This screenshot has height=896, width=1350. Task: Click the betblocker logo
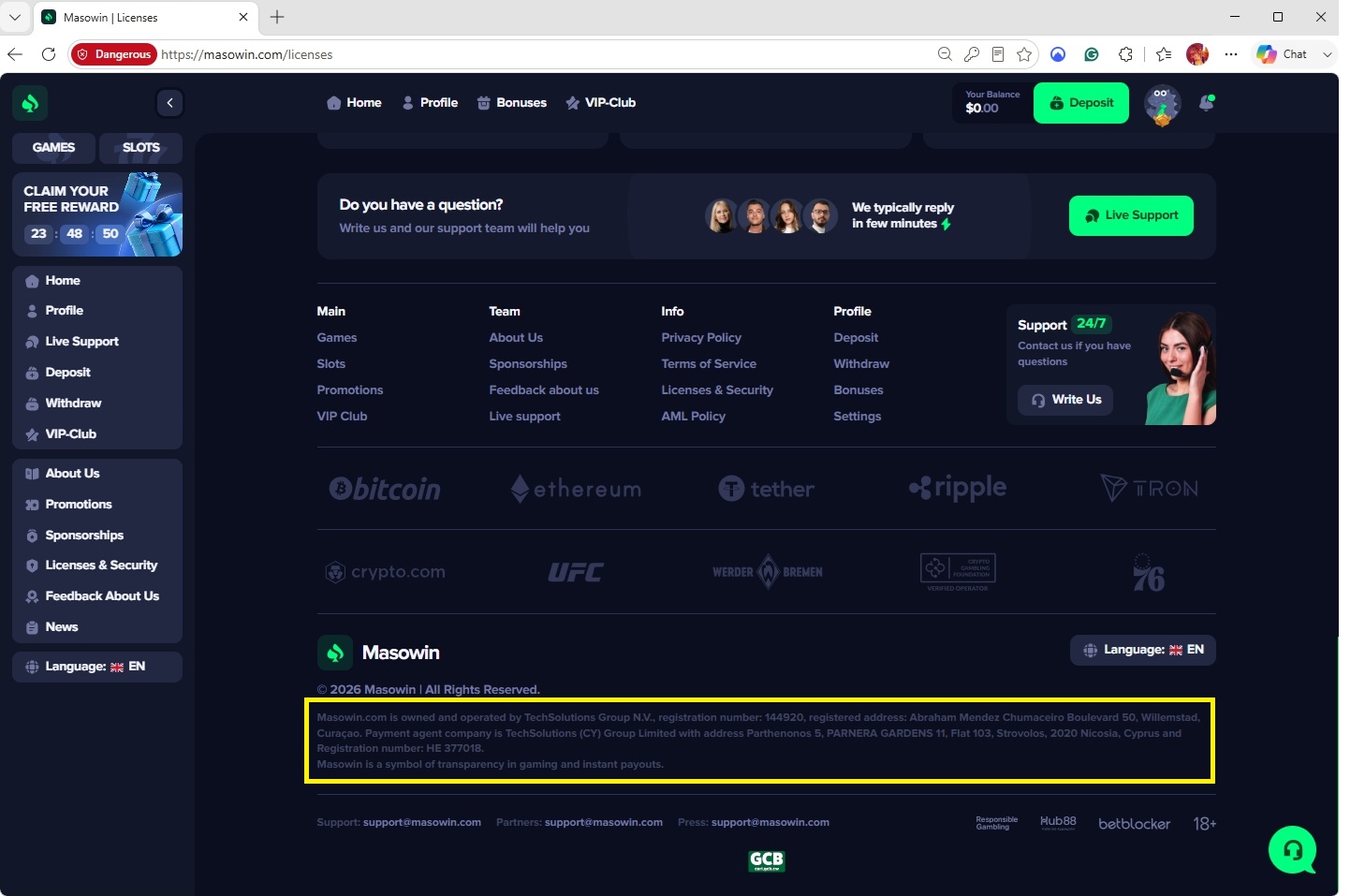coord(1134,824)
